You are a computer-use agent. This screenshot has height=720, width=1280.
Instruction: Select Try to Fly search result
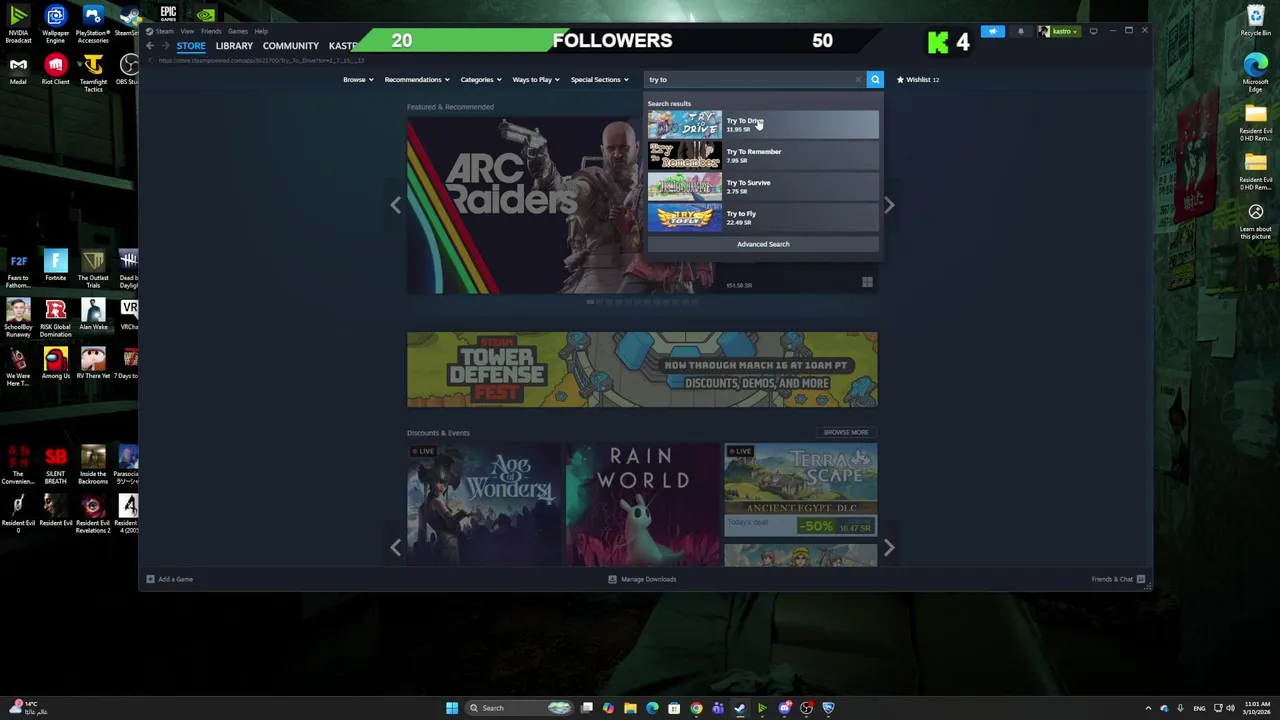763,217
